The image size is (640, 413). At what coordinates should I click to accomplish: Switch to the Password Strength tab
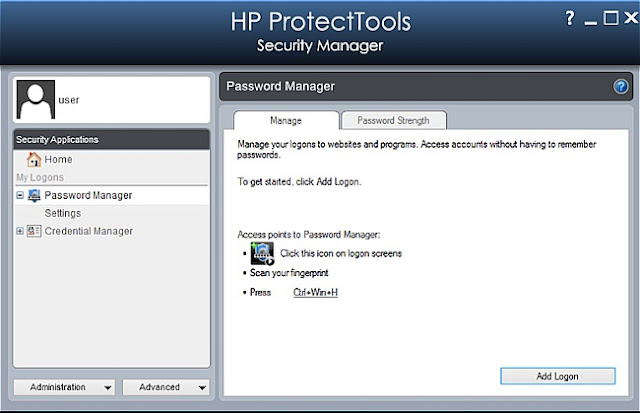pyautogui.click(x=393, y=120)
